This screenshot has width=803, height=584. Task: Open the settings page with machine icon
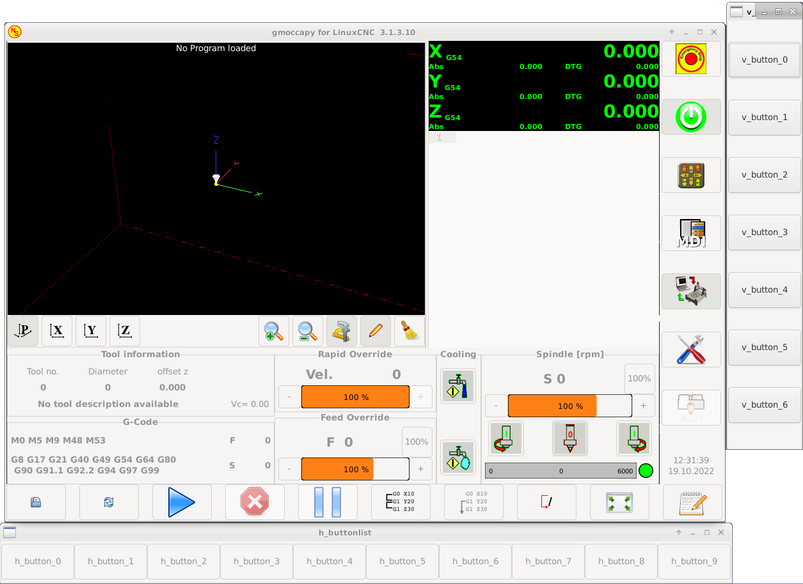691,290
